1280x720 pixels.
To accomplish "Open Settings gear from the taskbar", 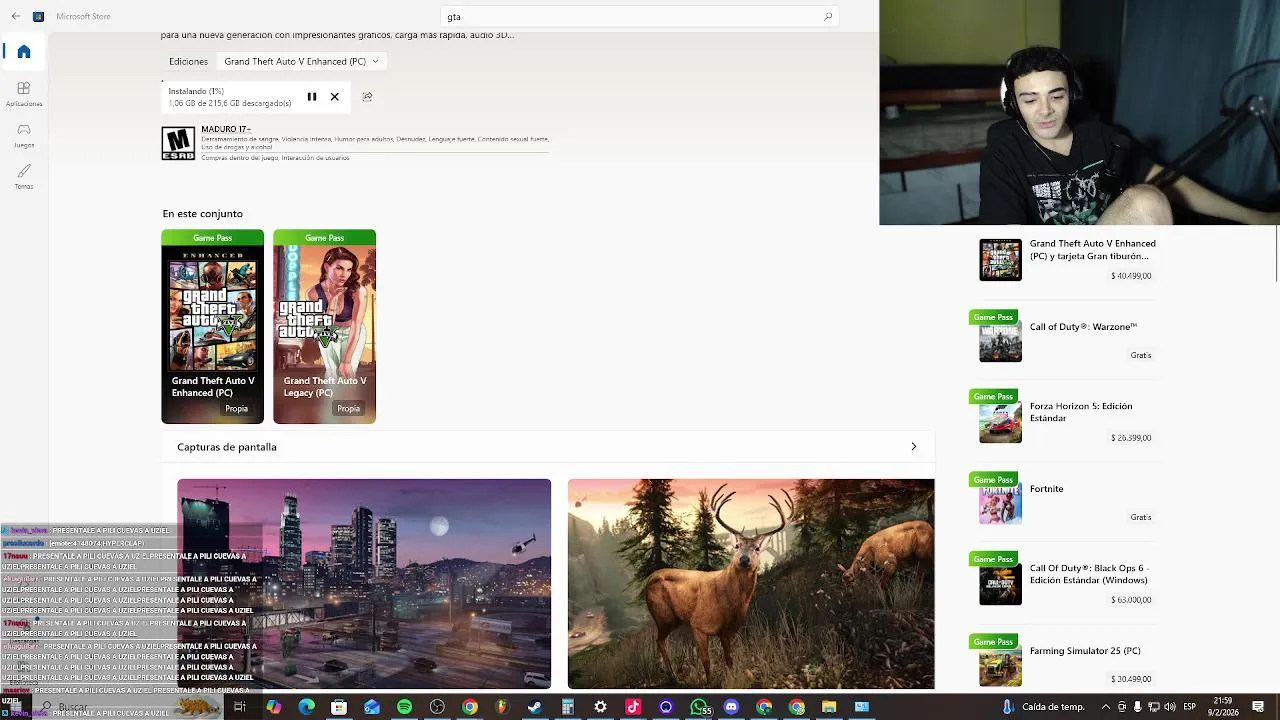I will pyautogui.click(x=600, y=707).
